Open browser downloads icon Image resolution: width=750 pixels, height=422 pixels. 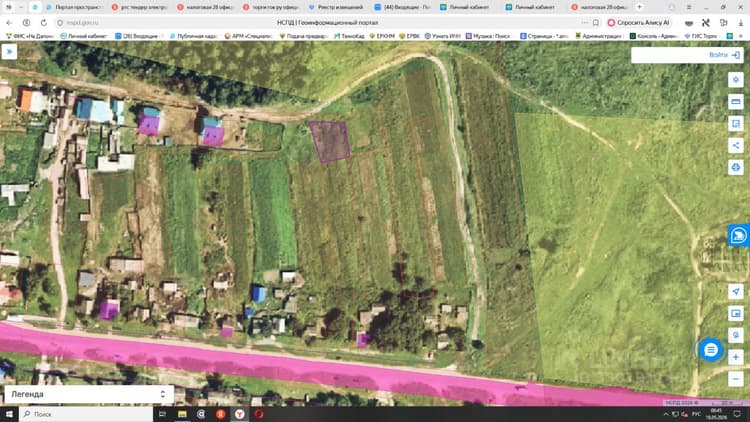pos(740,22)
